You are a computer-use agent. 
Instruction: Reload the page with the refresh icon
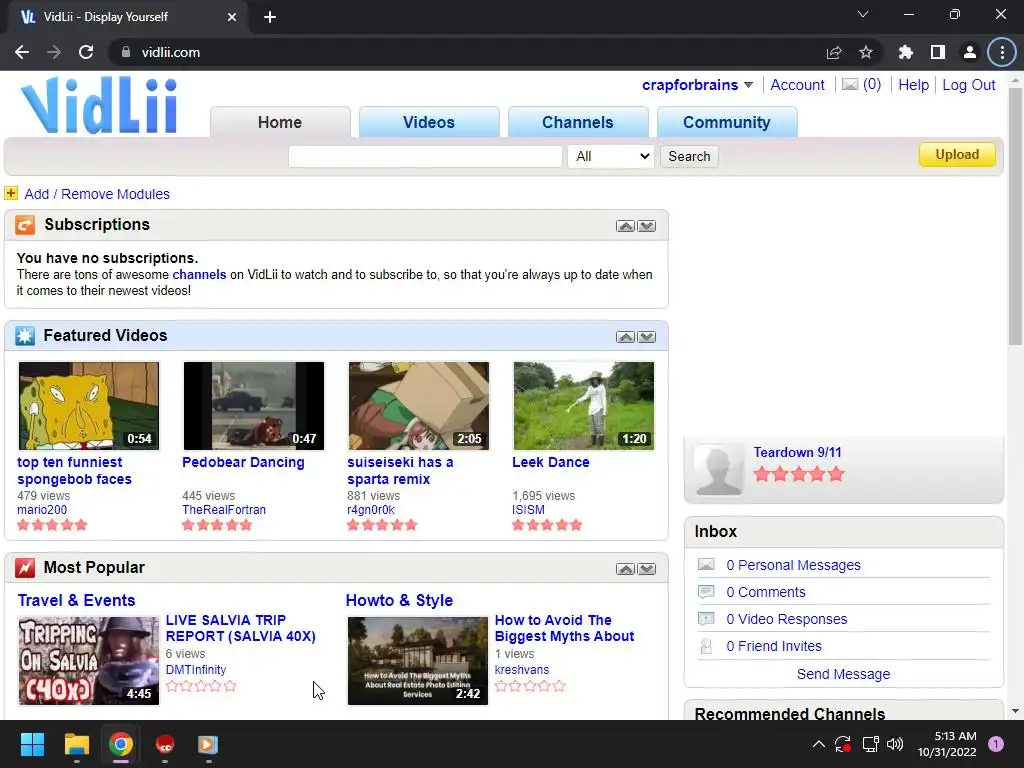tap(86, 52)
